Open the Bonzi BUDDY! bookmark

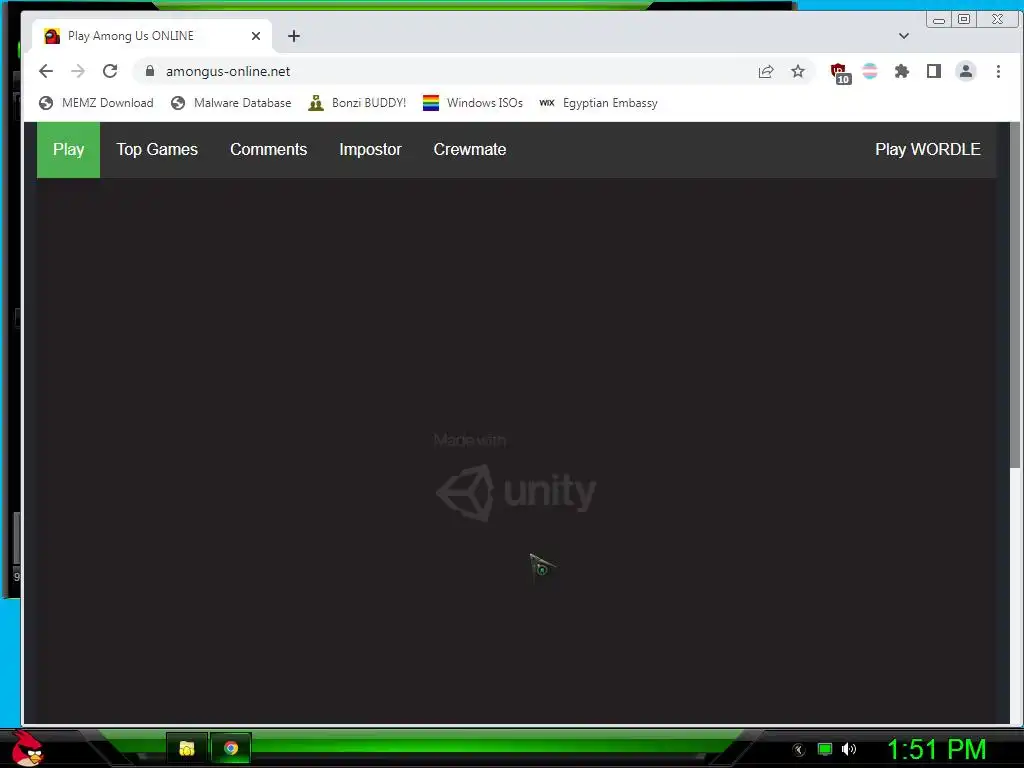(x=357, y=103)
